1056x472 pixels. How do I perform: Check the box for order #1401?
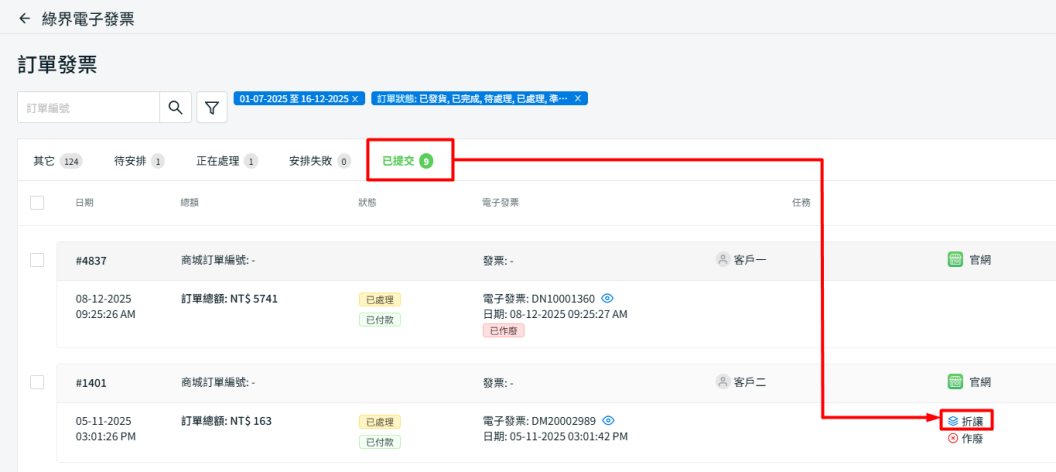tap(37, 381)
